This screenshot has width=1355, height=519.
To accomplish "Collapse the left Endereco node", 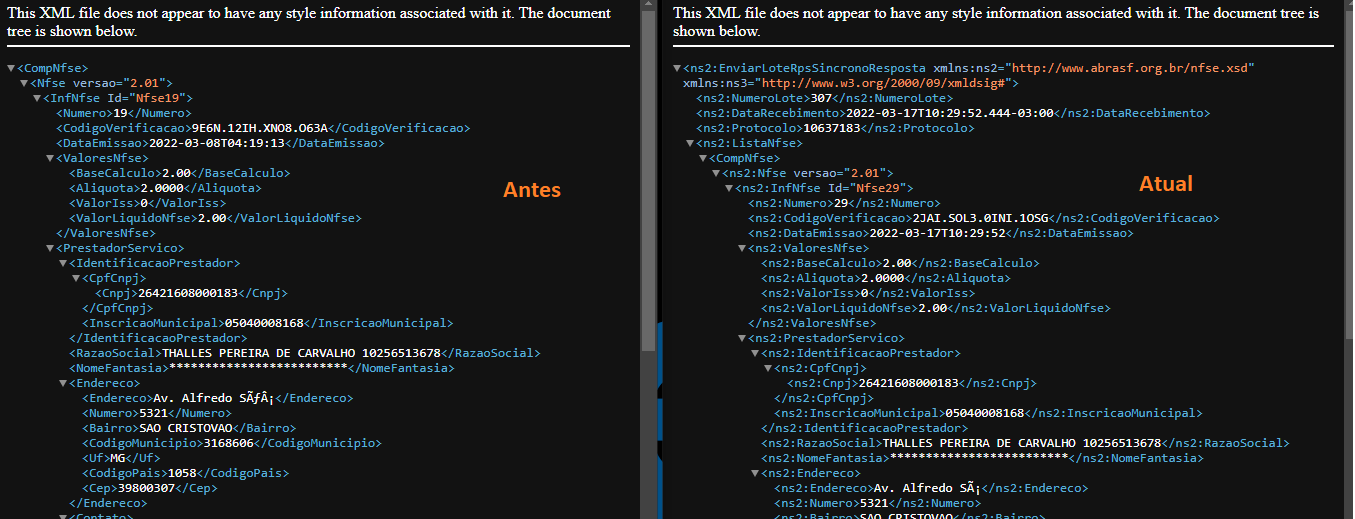I will coord(62,383).
